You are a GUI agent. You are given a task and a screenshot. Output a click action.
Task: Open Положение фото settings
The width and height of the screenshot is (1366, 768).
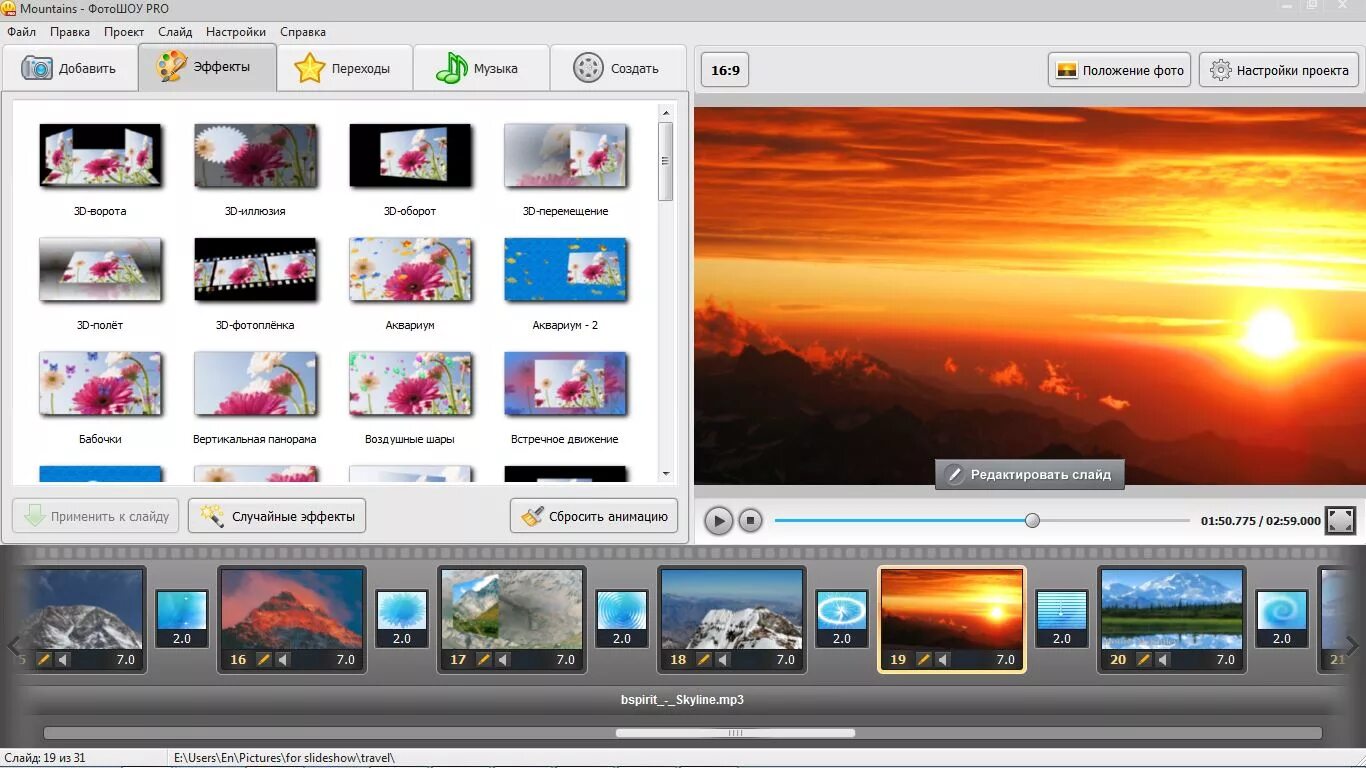pos(1119,70)
